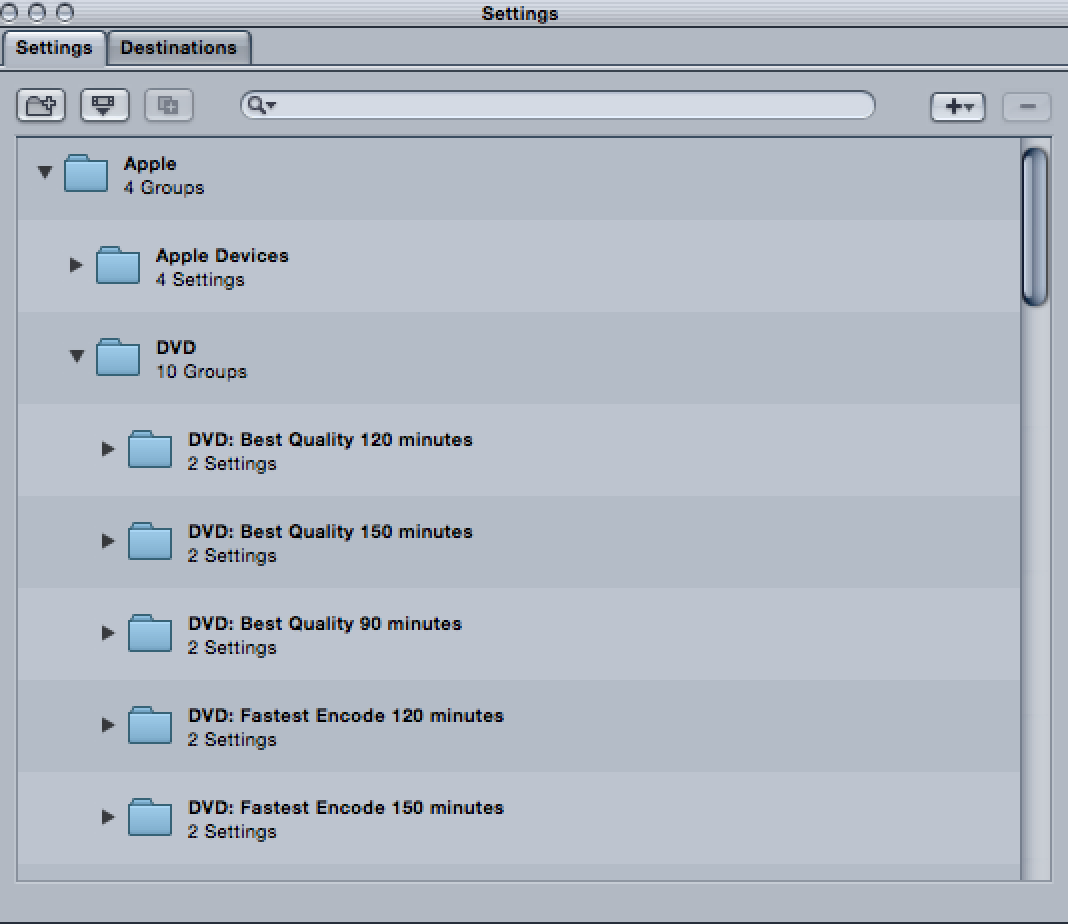Select DVD: Best Quality 150 minutes label
The width and height of the screenshot is (1068, 924).
(330, 532)
